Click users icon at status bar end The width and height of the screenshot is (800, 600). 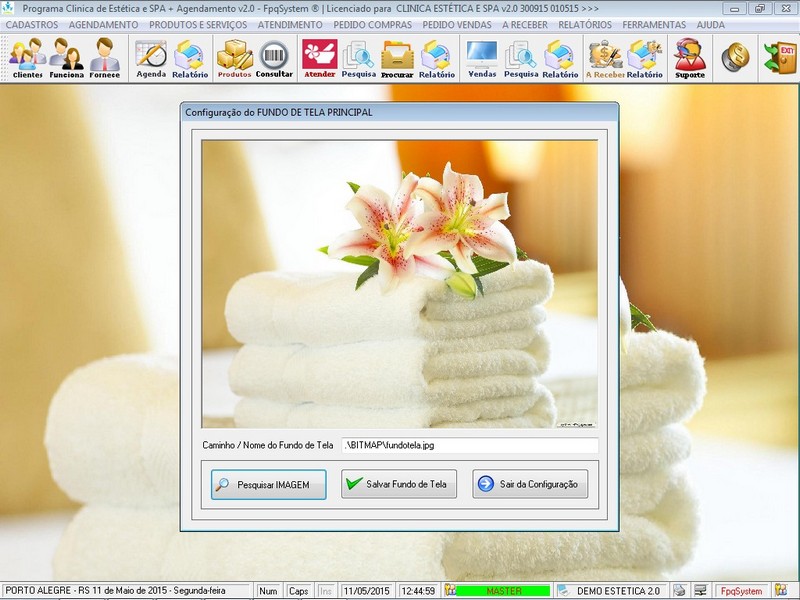point(780,590)
